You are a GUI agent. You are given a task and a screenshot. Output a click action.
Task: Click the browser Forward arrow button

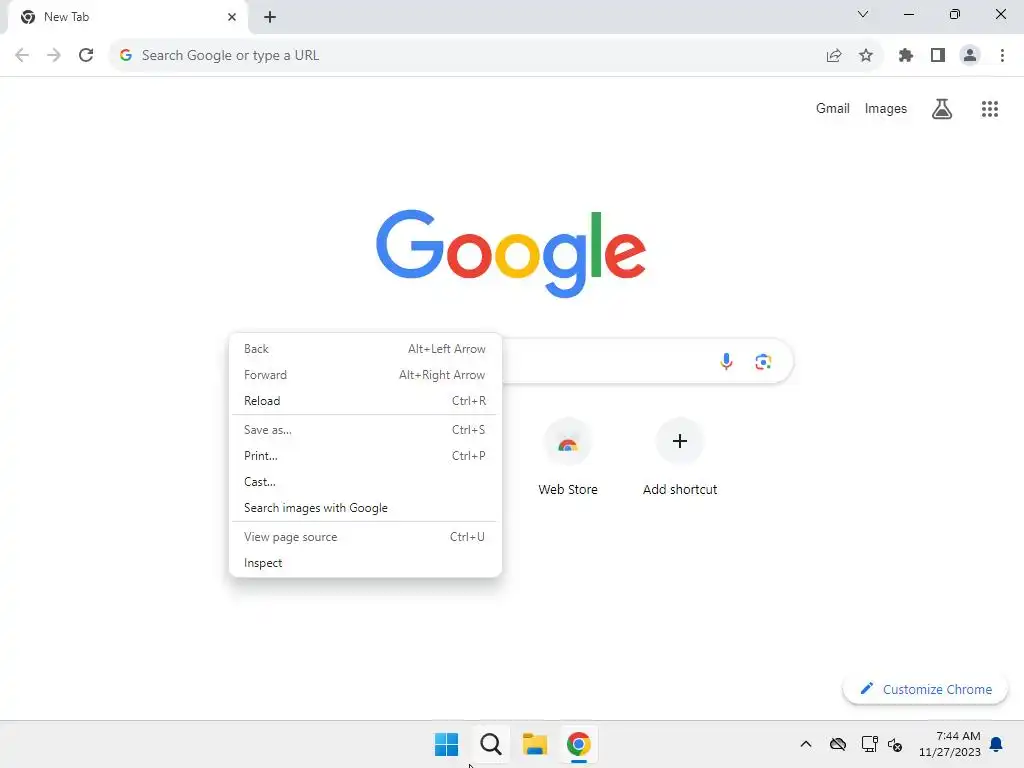pyautogui.click(x=54, y=56)
